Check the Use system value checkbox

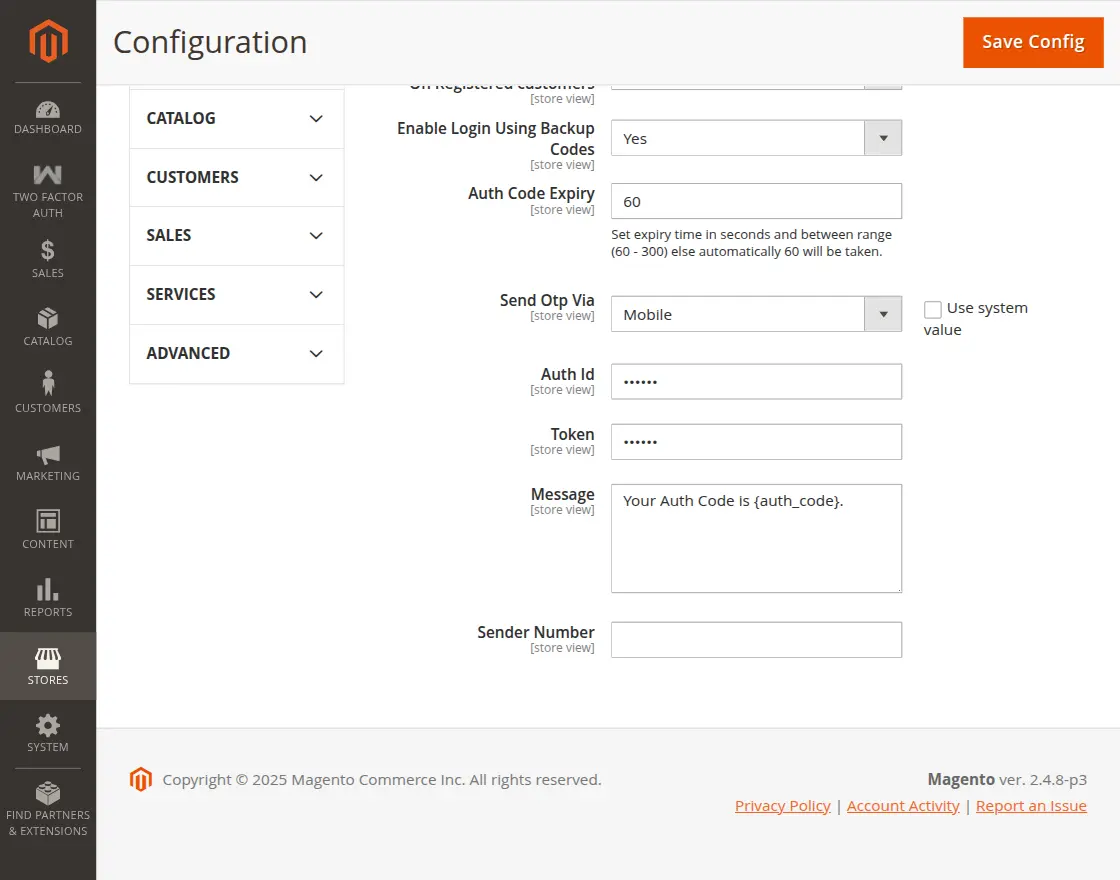point(933,308)
